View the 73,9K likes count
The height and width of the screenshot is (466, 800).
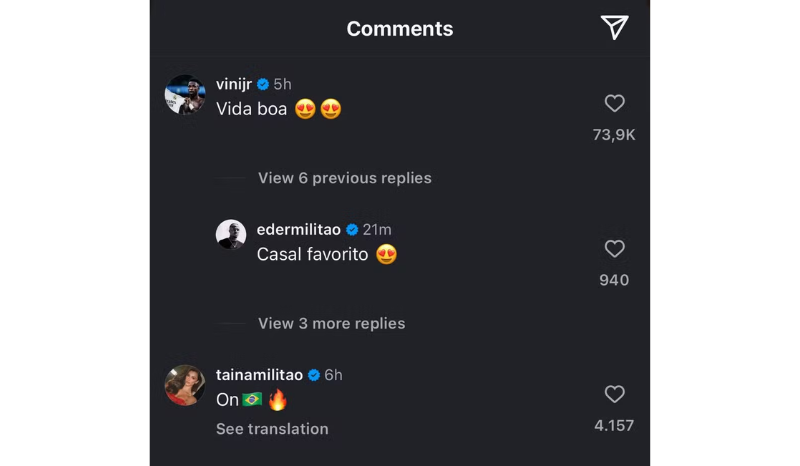[614, 134]
